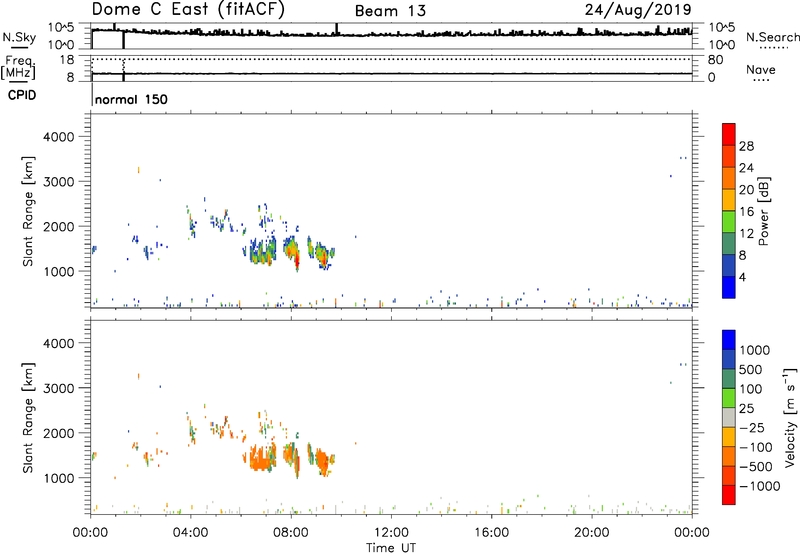This screenshot has height=554, width=800.
Task: Click the title text "Dome C East (fitACF)"
Action: click(188, 10)
